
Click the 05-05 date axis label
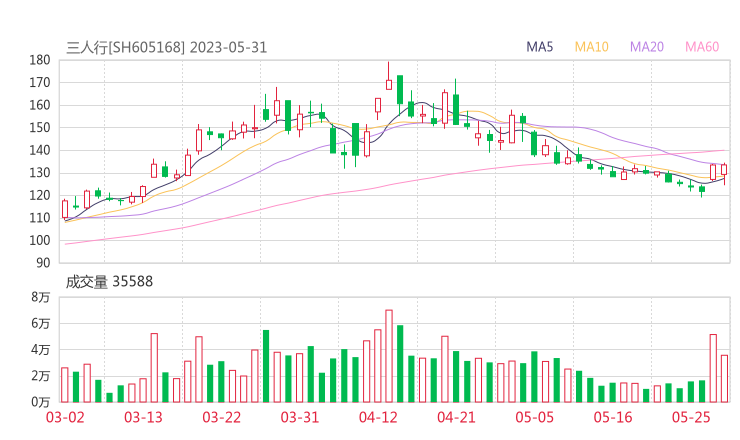pos(535,417)
